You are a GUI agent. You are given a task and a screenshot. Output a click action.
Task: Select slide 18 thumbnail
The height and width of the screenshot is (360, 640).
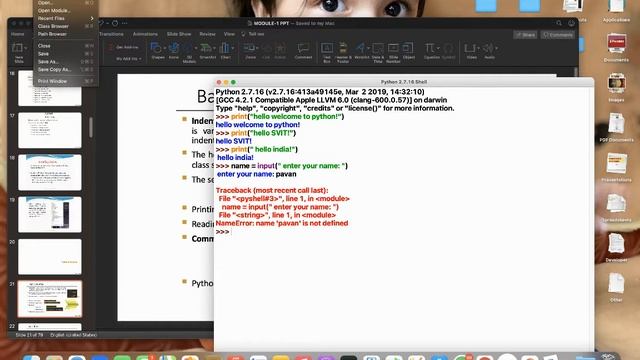(x=50, y=172)
